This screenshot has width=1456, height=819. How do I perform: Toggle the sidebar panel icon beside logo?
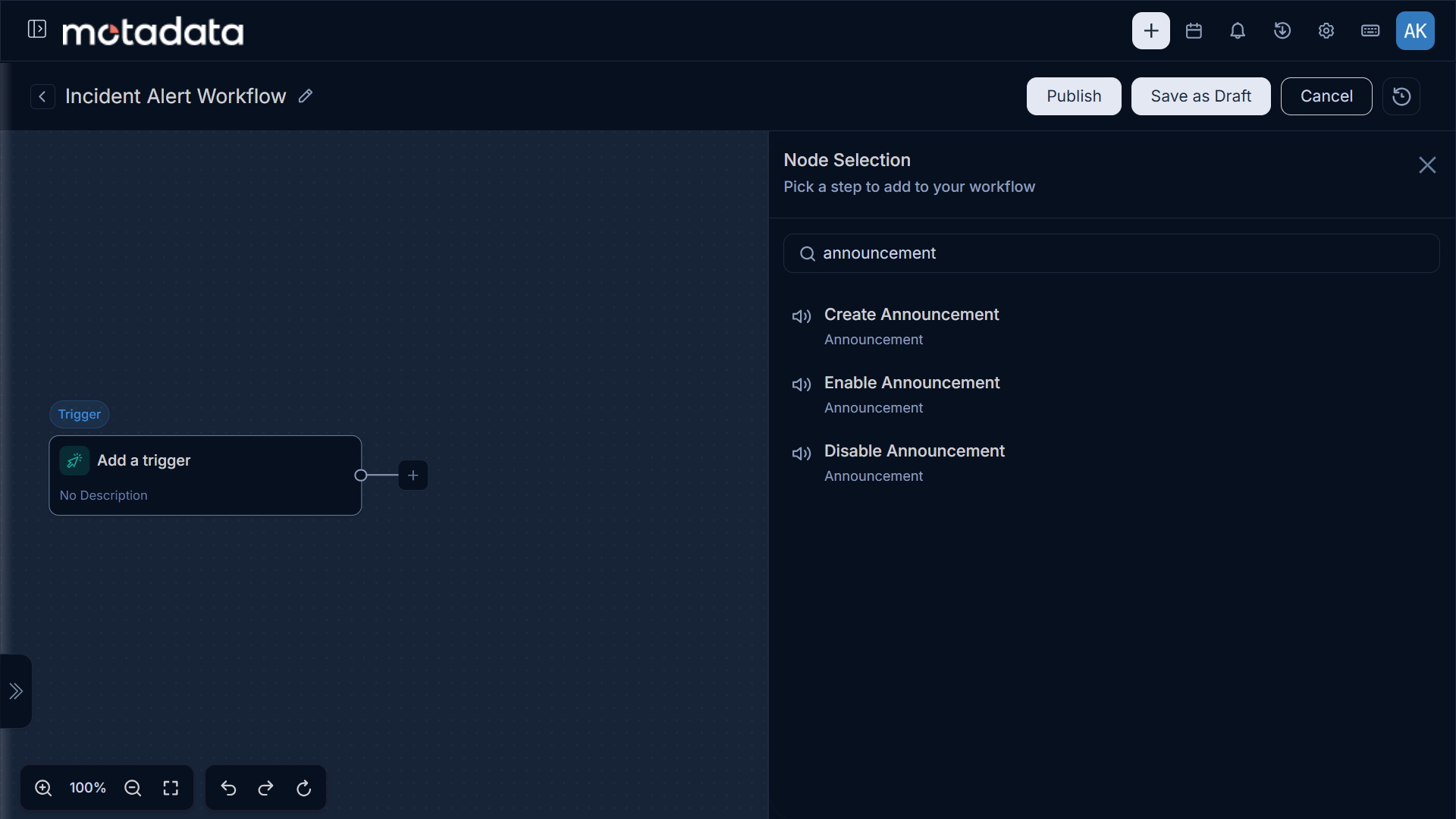coord(36,30)
